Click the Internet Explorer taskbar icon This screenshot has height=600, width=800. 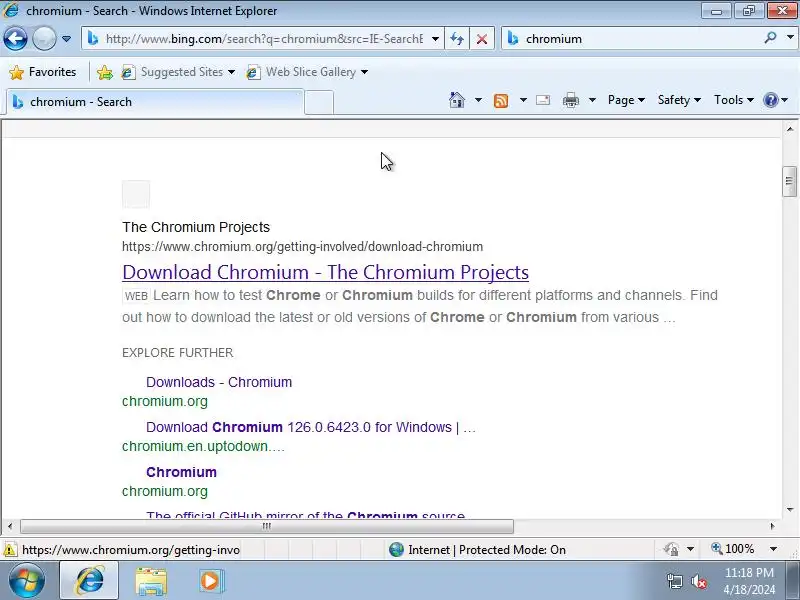(x=89, y=581)
